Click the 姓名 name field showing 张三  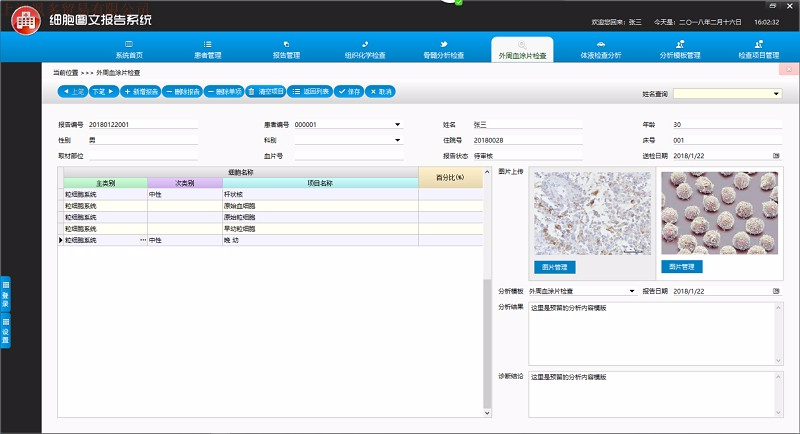(528, 124)
